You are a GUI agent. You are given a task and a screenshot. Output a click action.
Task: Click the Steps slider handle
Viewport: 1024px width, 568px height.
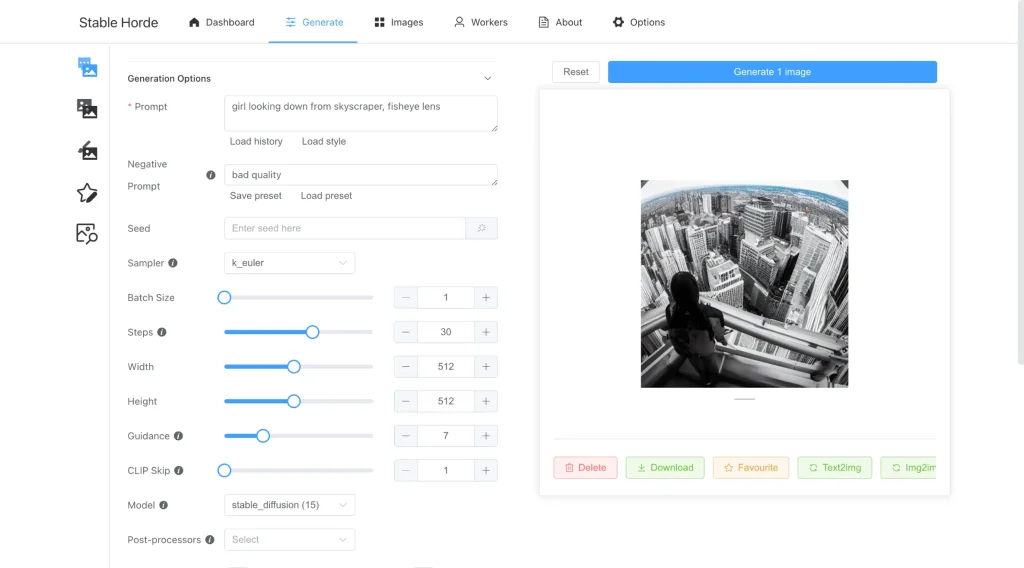(x=312, y=332)
